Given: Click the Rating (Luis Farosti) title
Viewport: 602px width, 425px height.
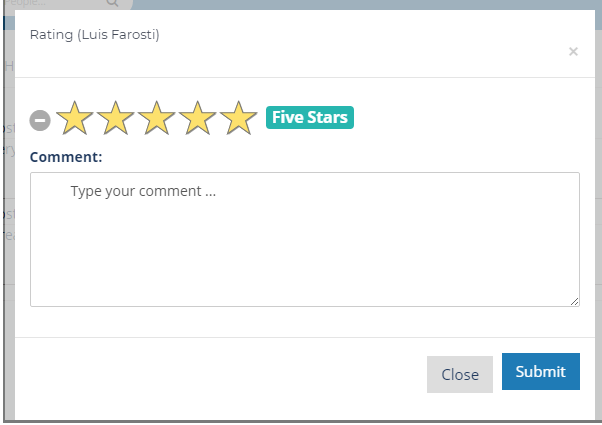Looking at the screenshot, I should point(94,35).
